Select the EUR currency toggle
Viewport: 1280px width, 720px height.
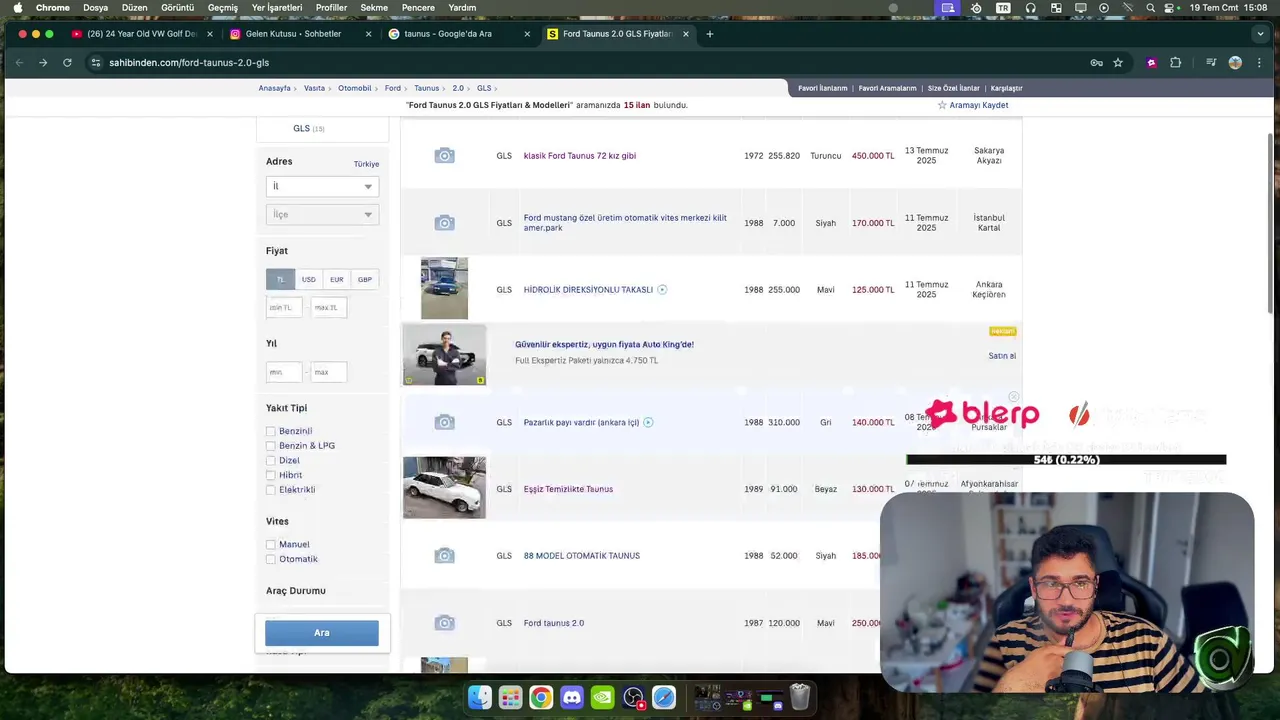point(336,280)
